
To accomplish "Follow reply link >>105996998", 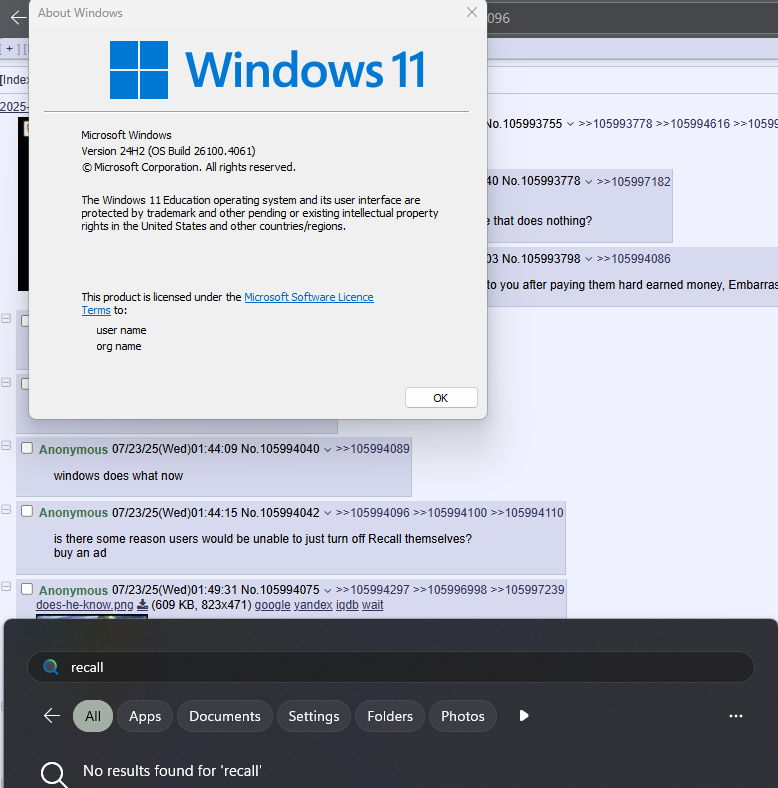I will (x=450, y=589).
